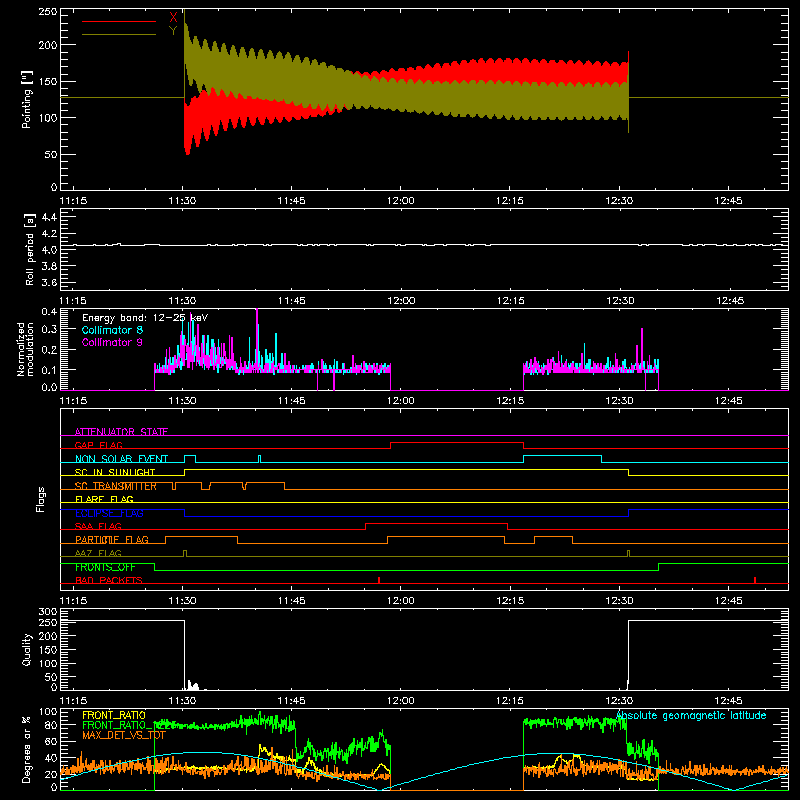Click the 4.4 tick on Roll period axis
Screen dimensions: 800x800
(x=49, y=217)
